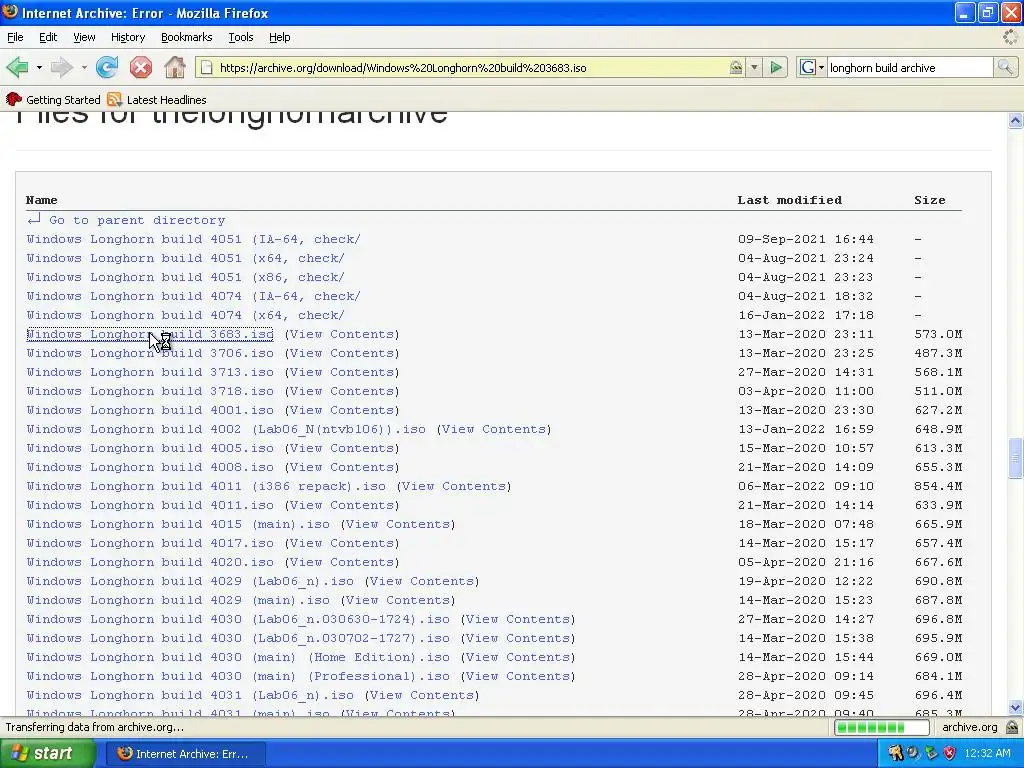The width and height of the screenshot is (1024, 768).
Task: Click the 573.0M size value
Action: [938, 334]
